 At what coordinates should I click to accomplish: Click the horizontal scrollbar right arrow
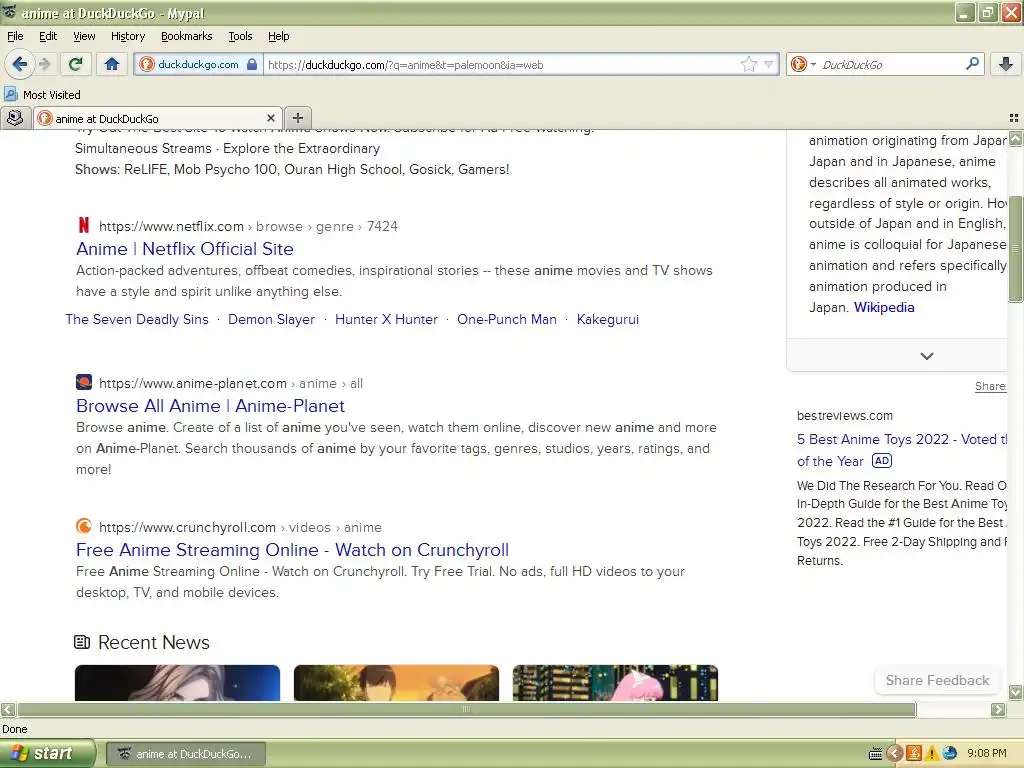(998, 709)
